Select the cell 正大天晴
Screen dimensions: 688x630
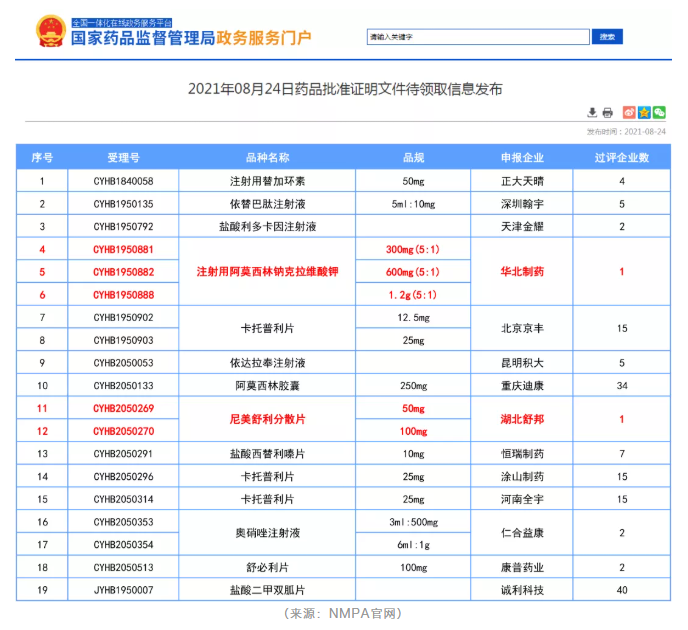tap(522, 181)
